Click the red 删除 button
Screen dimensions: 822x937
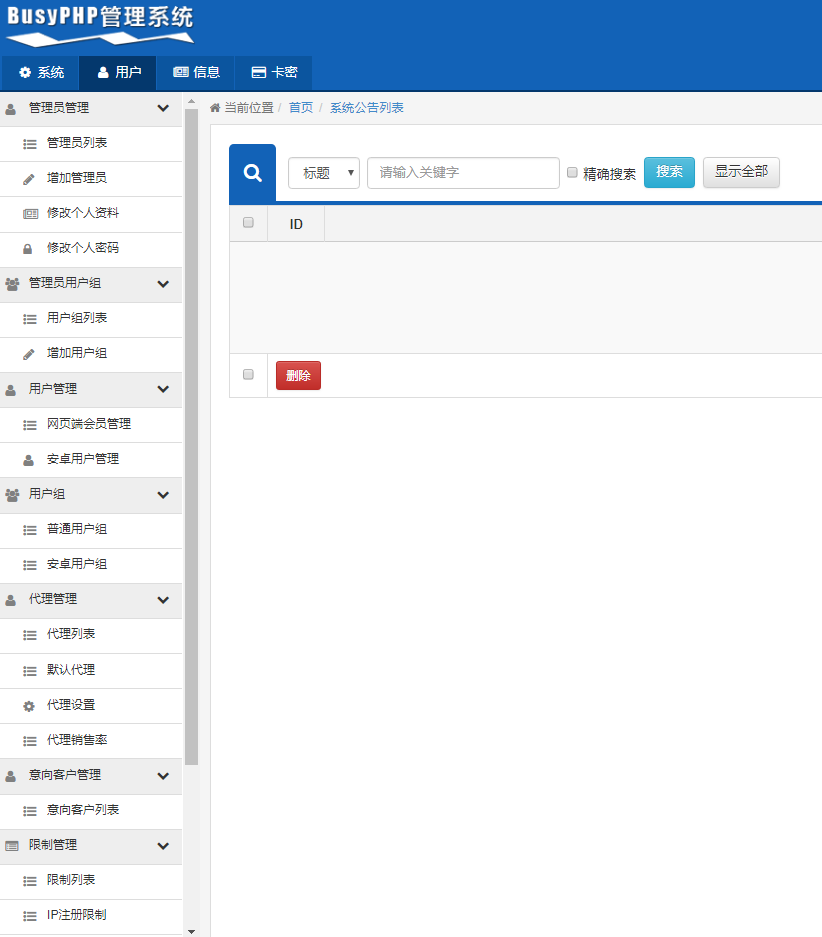[298, 376]
